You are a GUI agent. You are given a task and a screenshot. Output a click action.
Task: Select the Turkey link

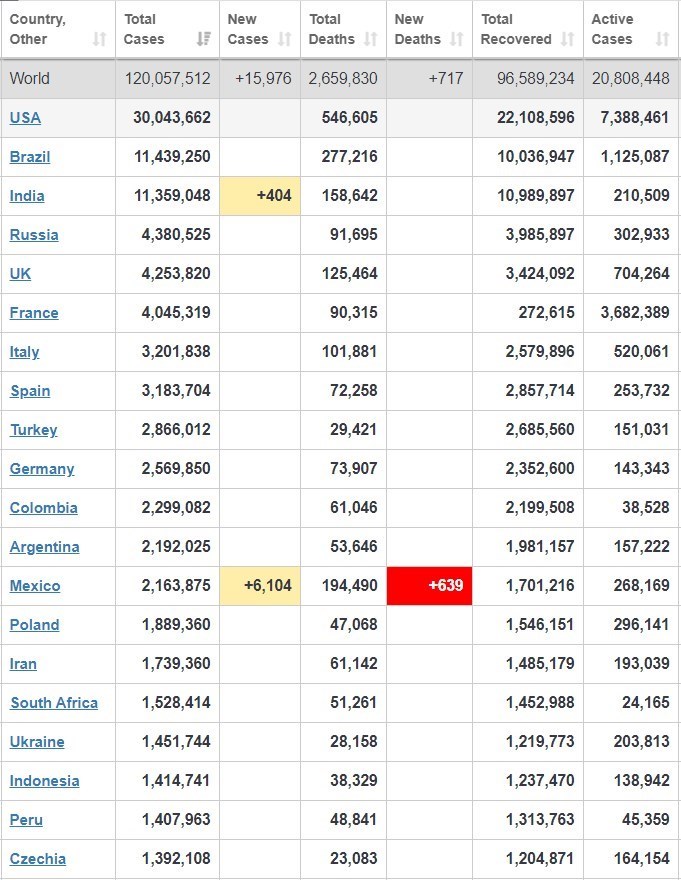coord(34,430)
